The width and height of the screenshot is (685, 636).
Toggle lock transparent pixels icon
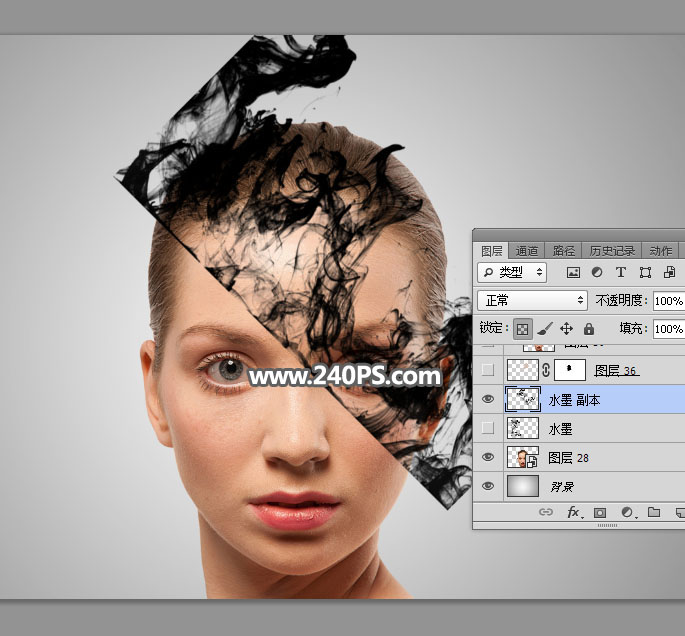[522, 329]
